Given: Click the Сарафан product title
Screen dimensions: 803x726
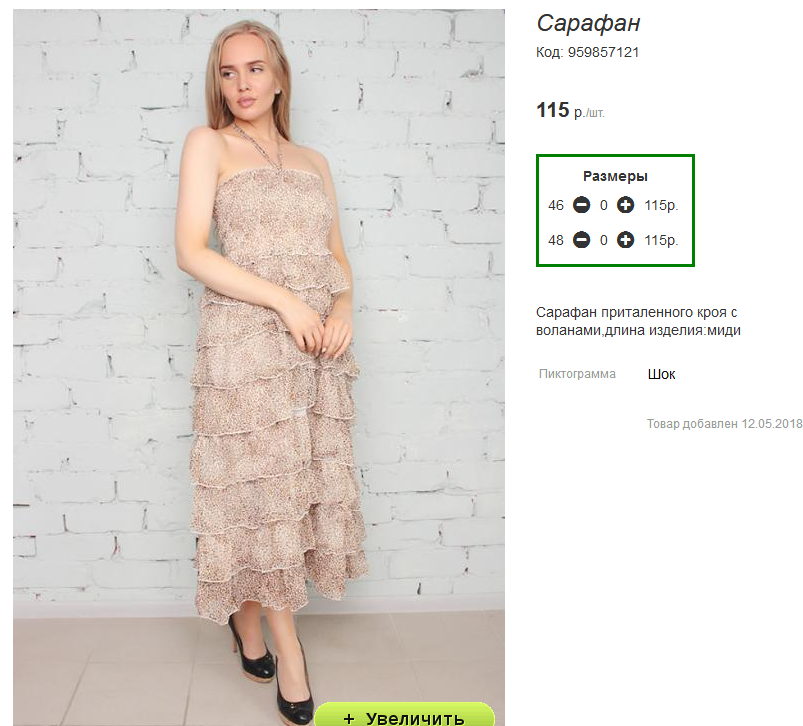Looking at the screenshot, I should click(x=588, y=24).
